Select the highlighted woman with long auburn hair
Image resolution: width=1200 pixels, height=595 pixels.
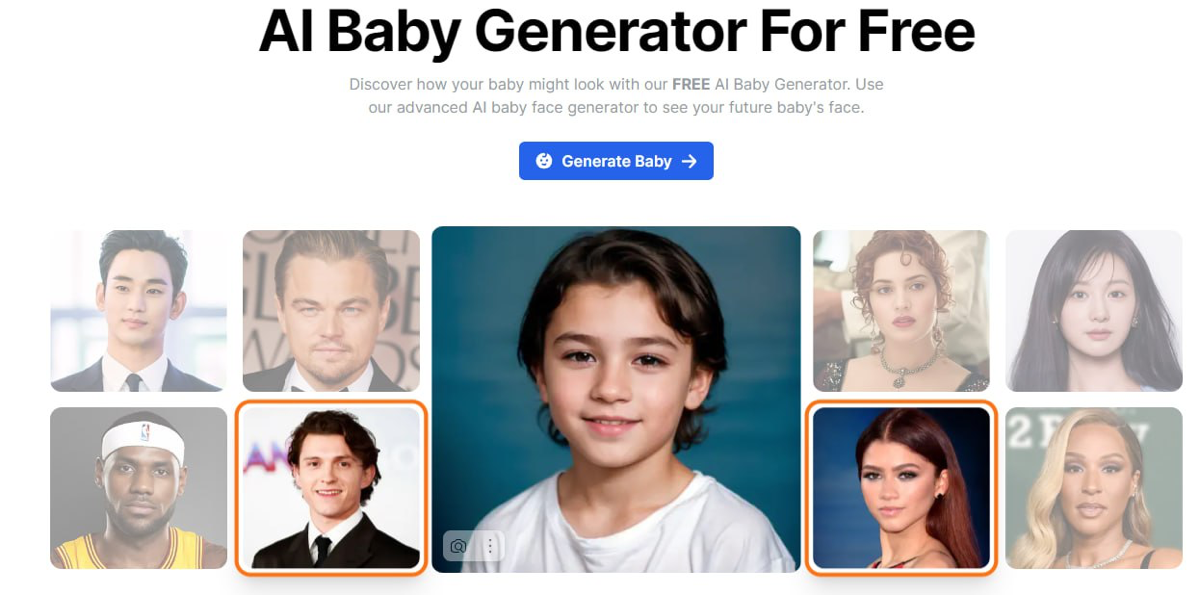[901, 488]
